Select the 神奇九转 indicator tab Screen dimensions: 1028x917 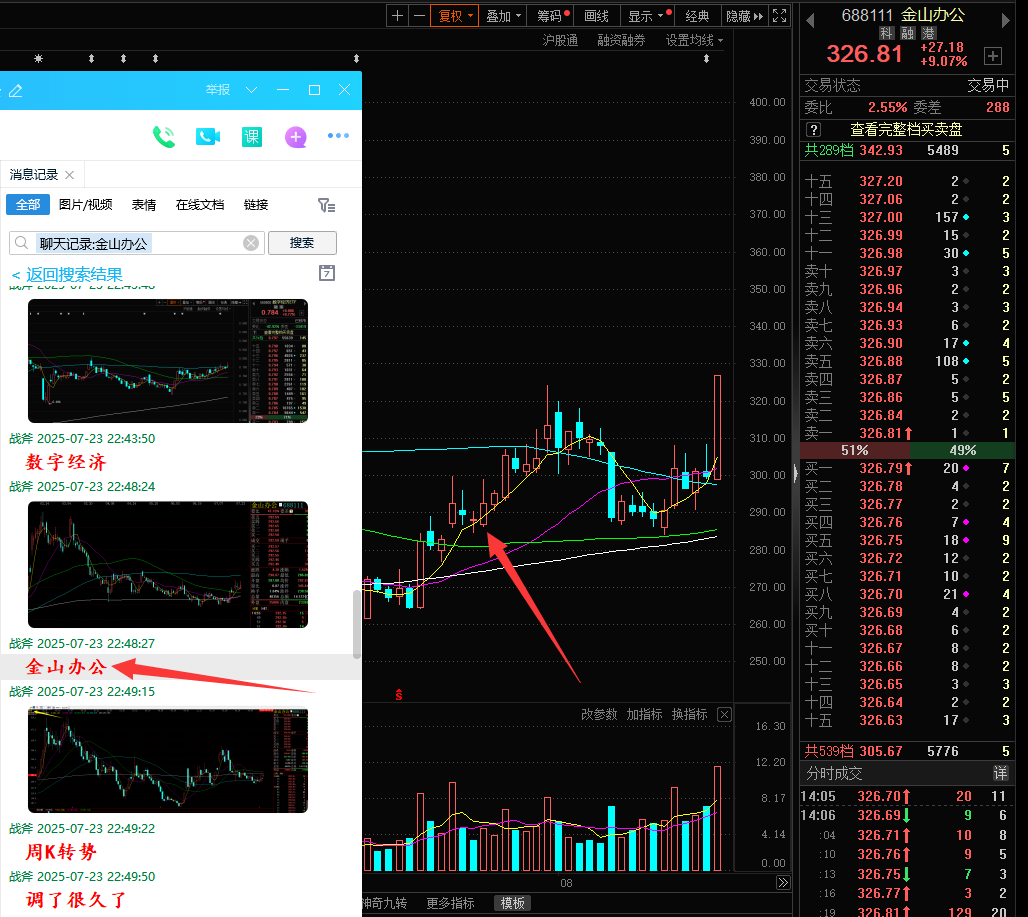coord(385,903)
